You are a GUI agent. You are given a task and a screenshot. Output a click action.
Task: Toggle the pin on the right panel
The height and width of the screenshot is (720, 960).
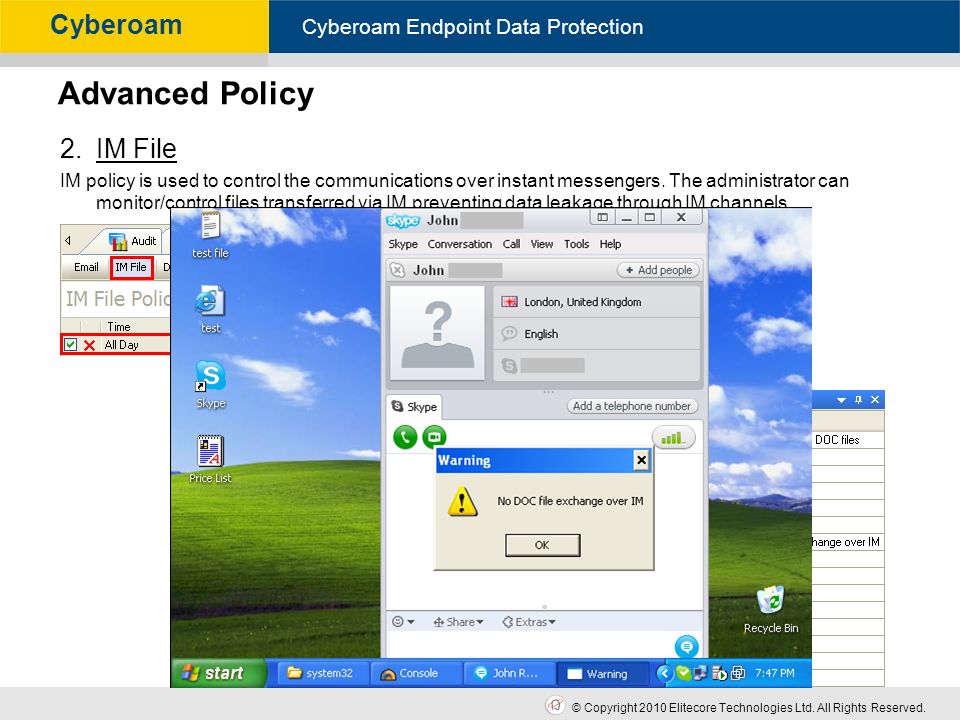pos(858,400)
